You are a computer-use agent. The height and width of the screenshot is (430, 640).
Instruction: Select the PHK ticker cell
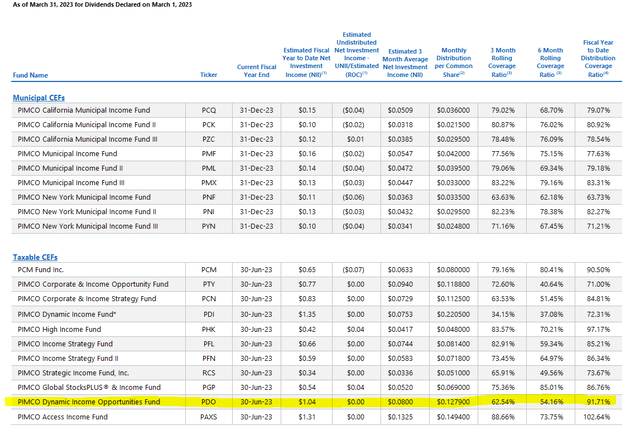209,330
